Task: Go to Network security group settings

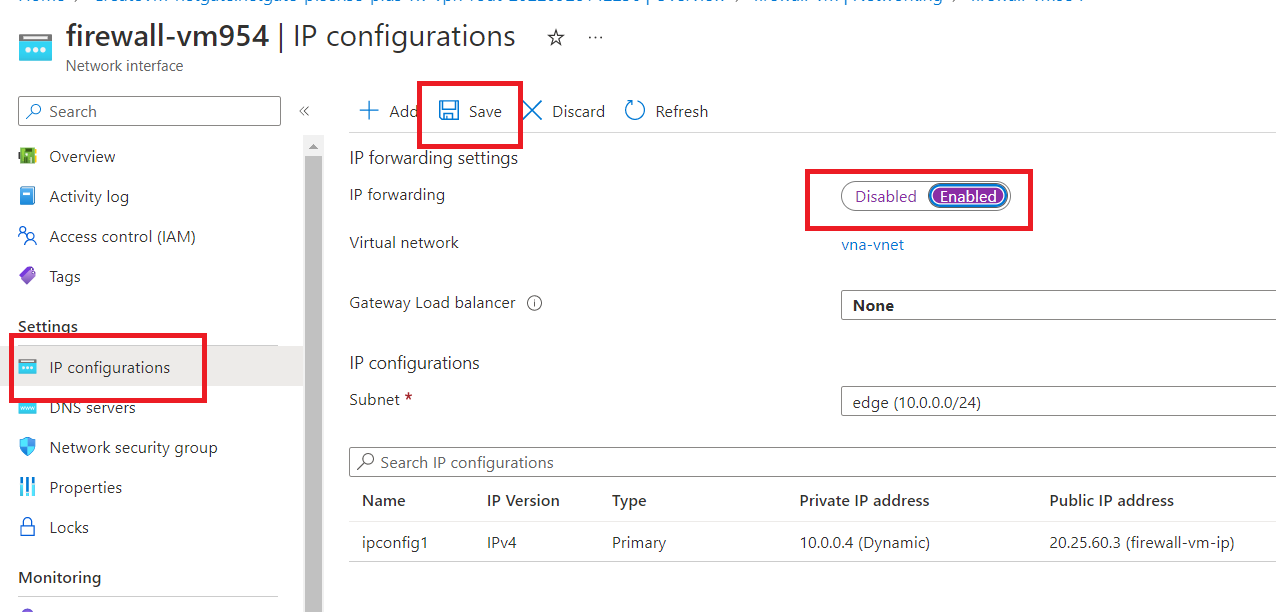Action: [x=133, y=448]
